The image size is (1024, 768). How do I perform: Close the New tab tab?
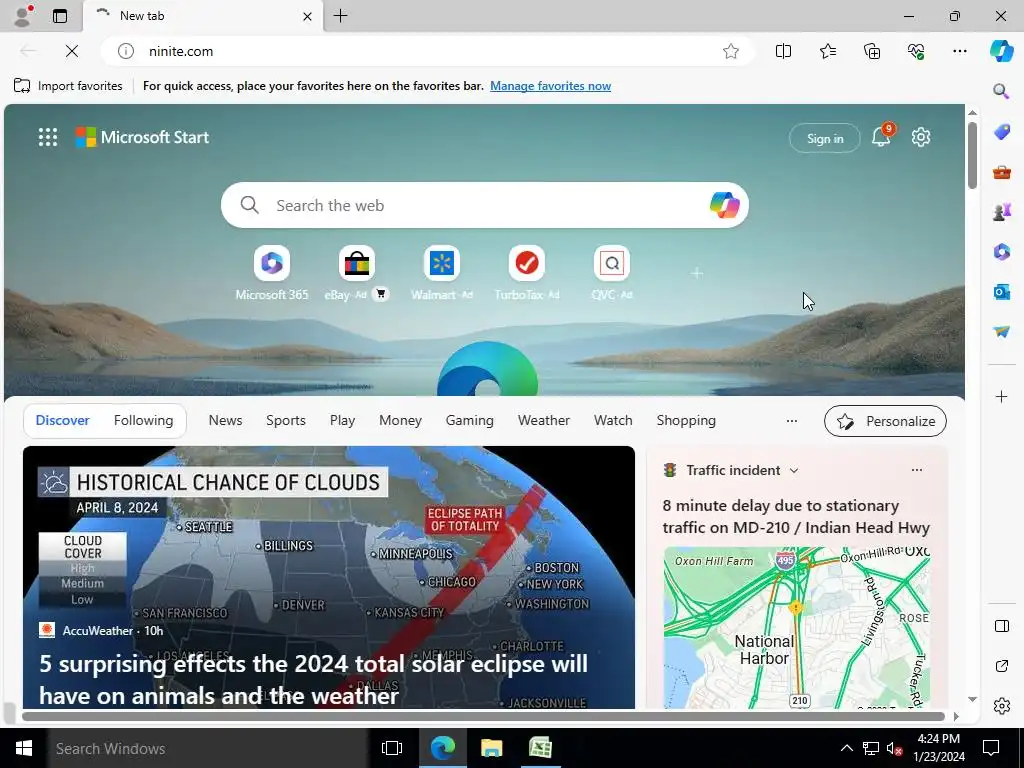307,16
